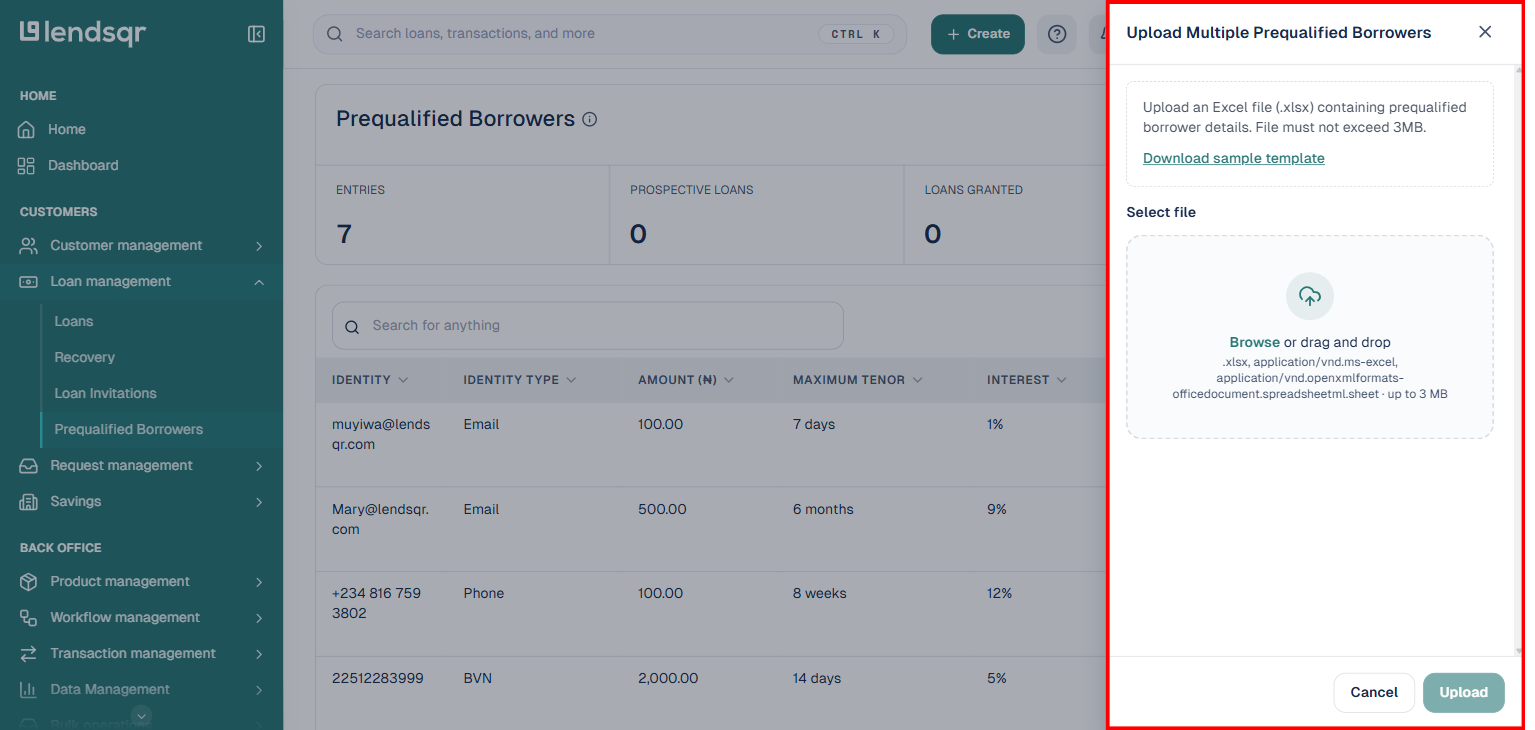This screenshot has height=730, width=1535.
Task: Click the Request management inbox icon
Action: tap(29, 465)
